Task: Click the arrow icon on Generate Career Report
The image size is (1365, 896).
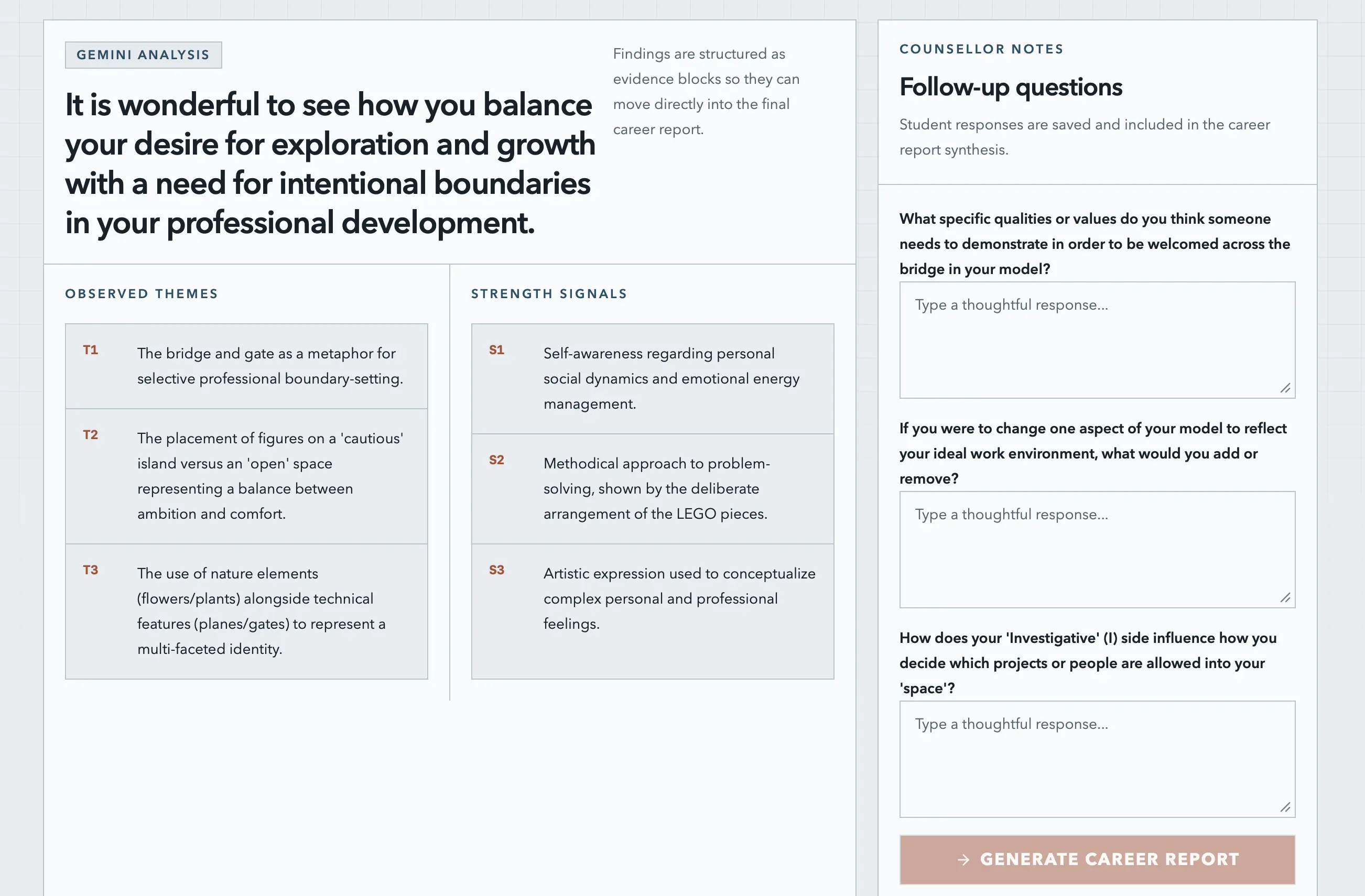Action: click(x=963, y=859)
